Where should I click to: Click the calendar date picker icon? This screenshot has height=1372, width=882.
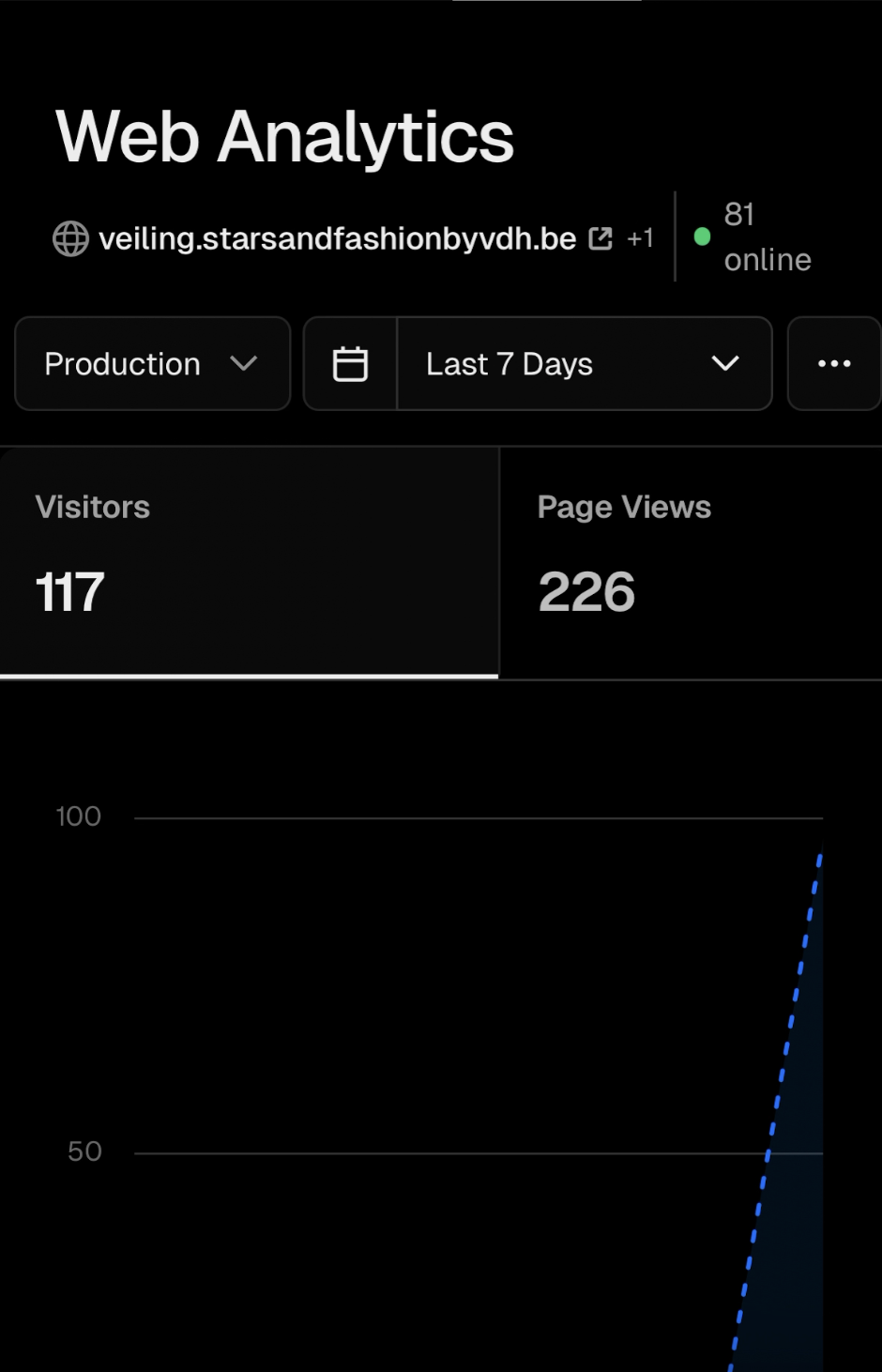(x=350, y=363)
